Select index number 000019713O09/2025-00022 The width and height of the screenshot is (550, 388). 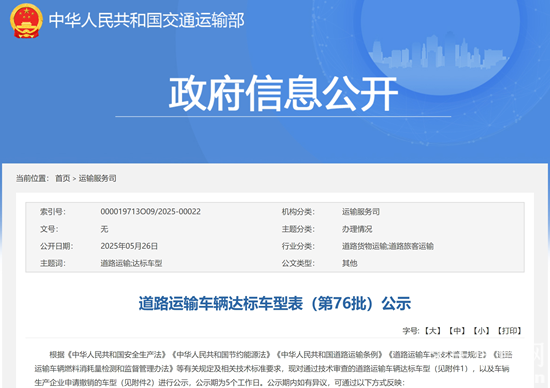[150, 212]
